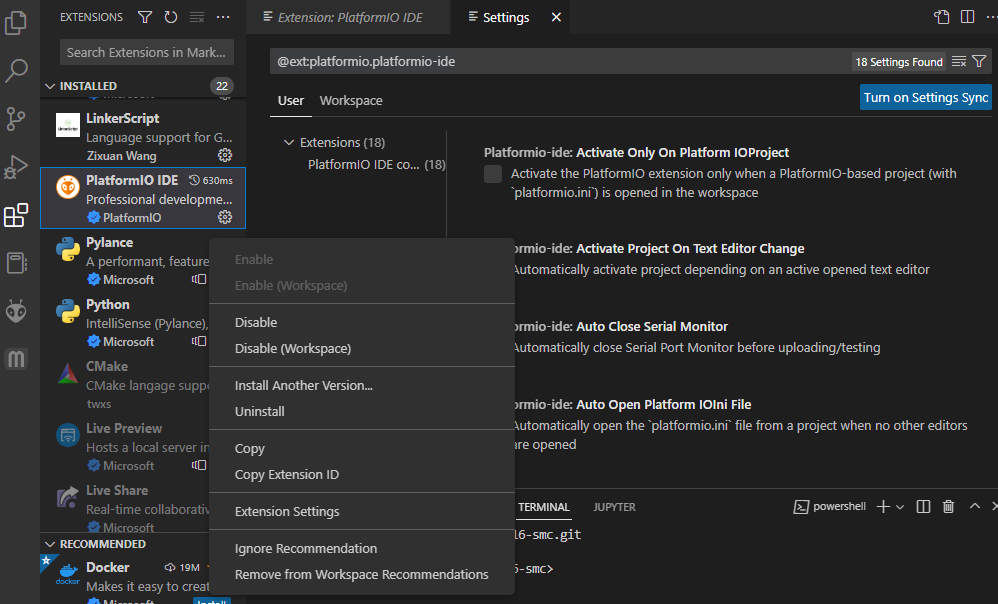Open the Run and Debug view
Screen dimensions: 998x604
coord(16,167)
